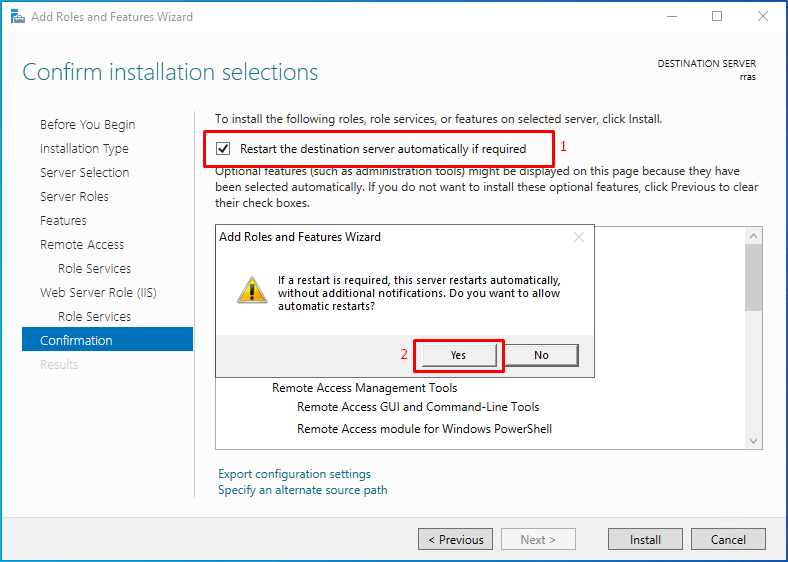Click the scroll up arrow in list
Screen dimensions: 788x562
(x=753, y=236)
